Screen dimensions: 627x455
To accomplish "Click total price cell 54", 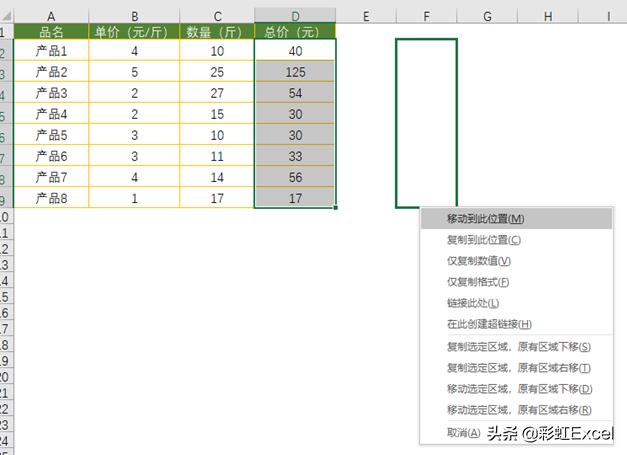I will (295, 93).
